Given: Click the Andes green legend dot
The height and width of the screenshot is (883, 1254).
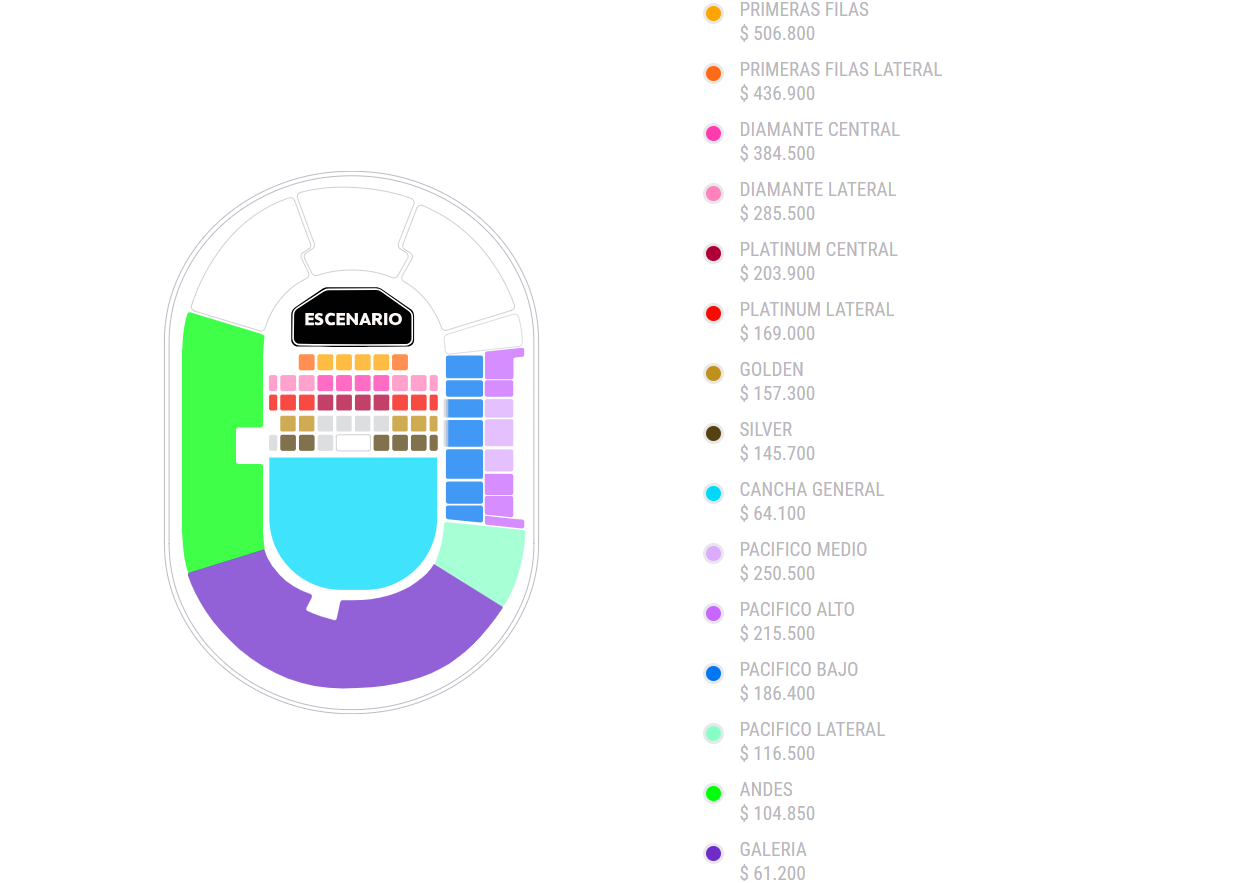Looking at the screenshot, I should coord(713,794).
